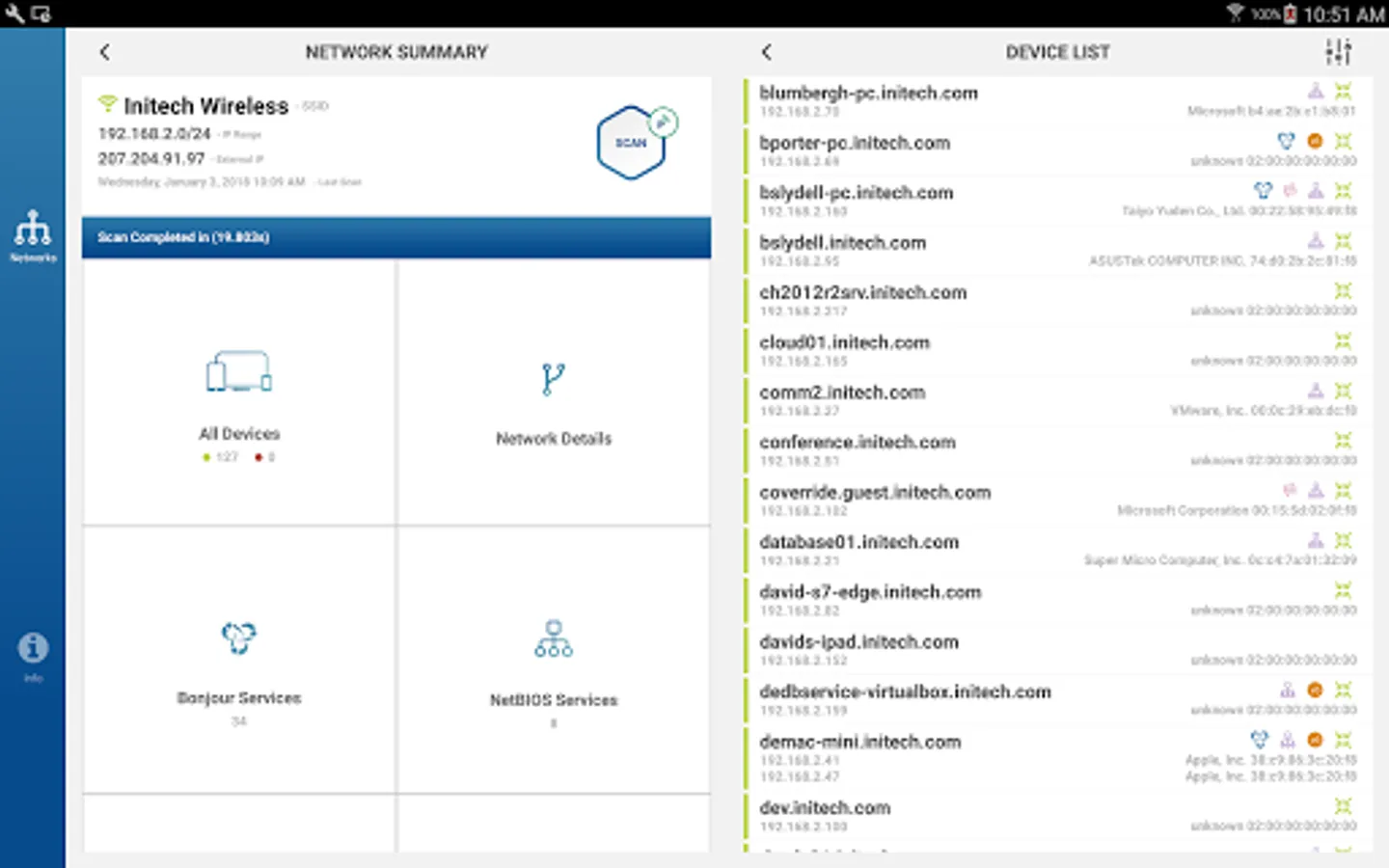Open the Networks sidebar icon

pyautogui.click(x=33, y=235)
